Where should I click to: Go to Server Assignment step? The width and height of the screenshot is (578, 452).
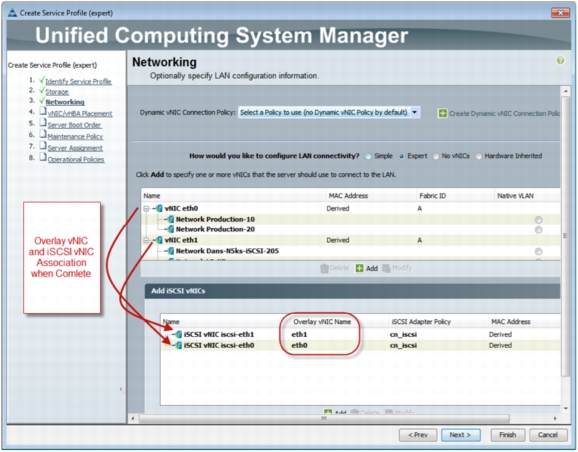click(x=75, y=148)
